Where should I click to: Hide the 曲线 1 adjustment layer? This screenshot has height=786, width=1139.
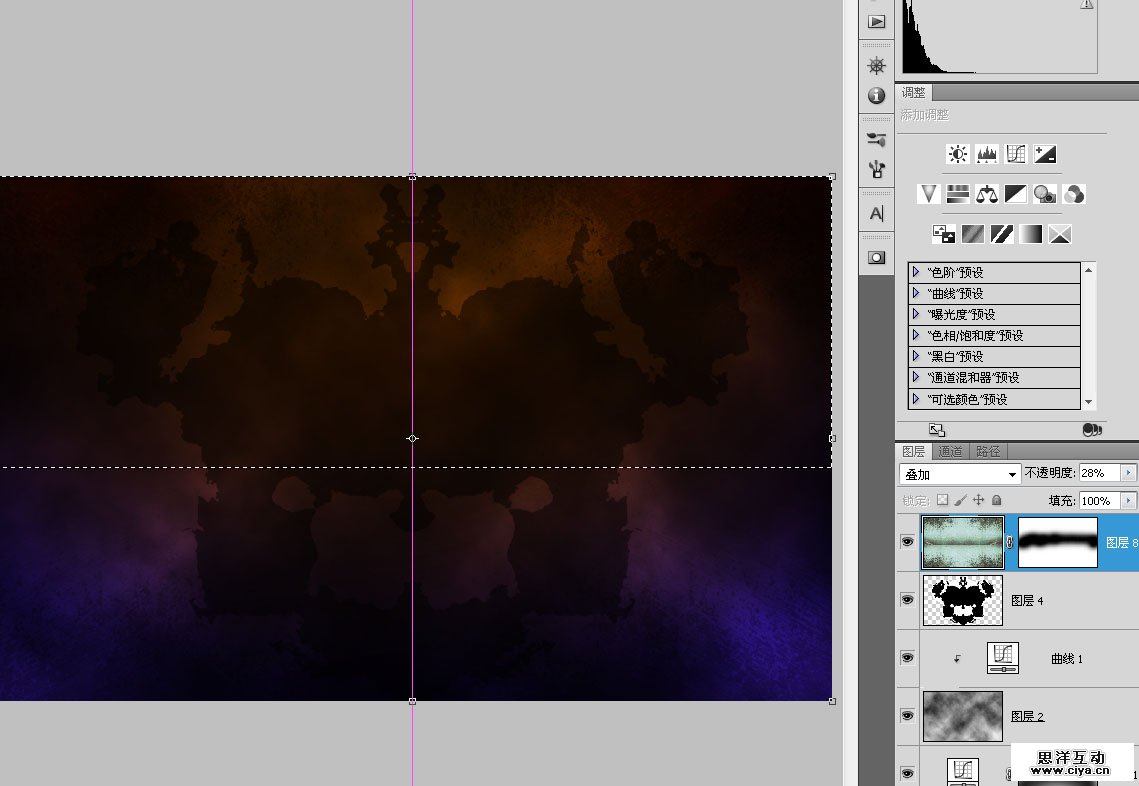coord(907,658)
